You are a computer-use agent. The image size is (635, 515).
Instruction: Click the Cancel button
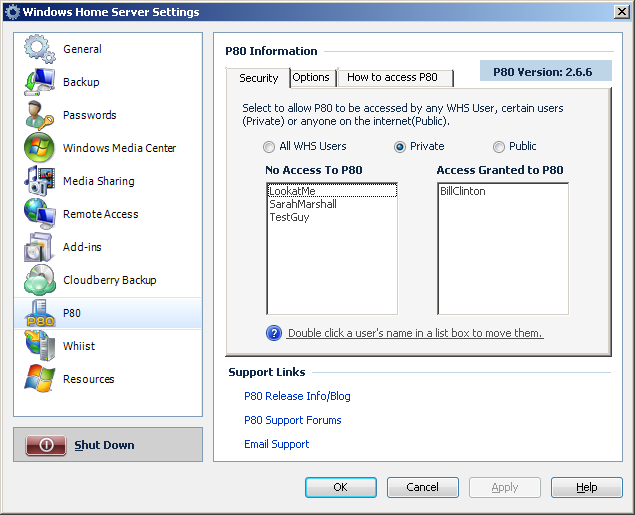pos(422,487)
